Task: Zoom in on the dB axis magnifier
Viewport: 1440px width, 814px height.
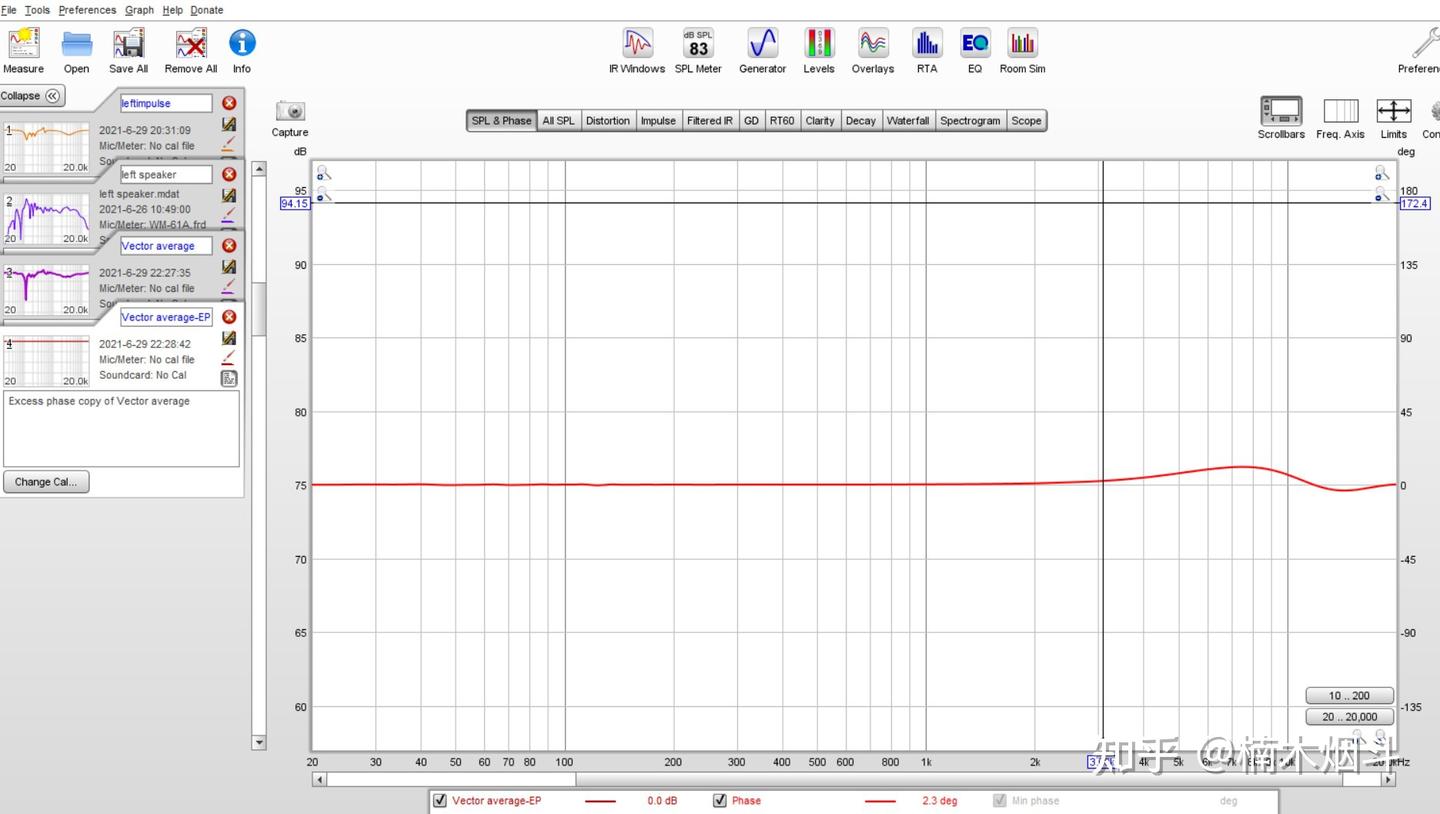Action: pos(323,174)
